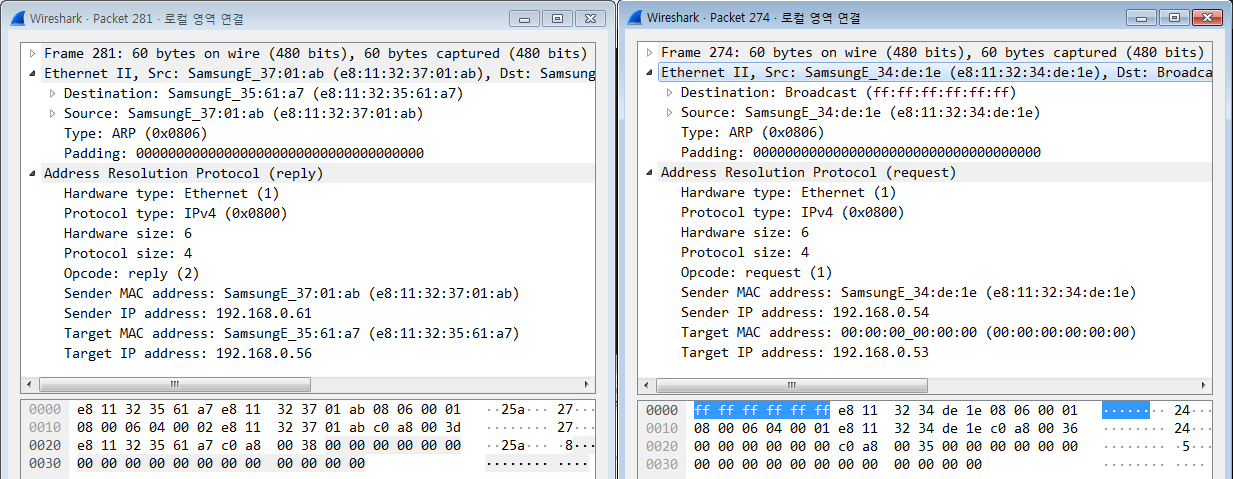Screen dimensions: 1233x479
Task: Expand Source SamsungE_37:01:ab in Packet 281
Action: 52,113
